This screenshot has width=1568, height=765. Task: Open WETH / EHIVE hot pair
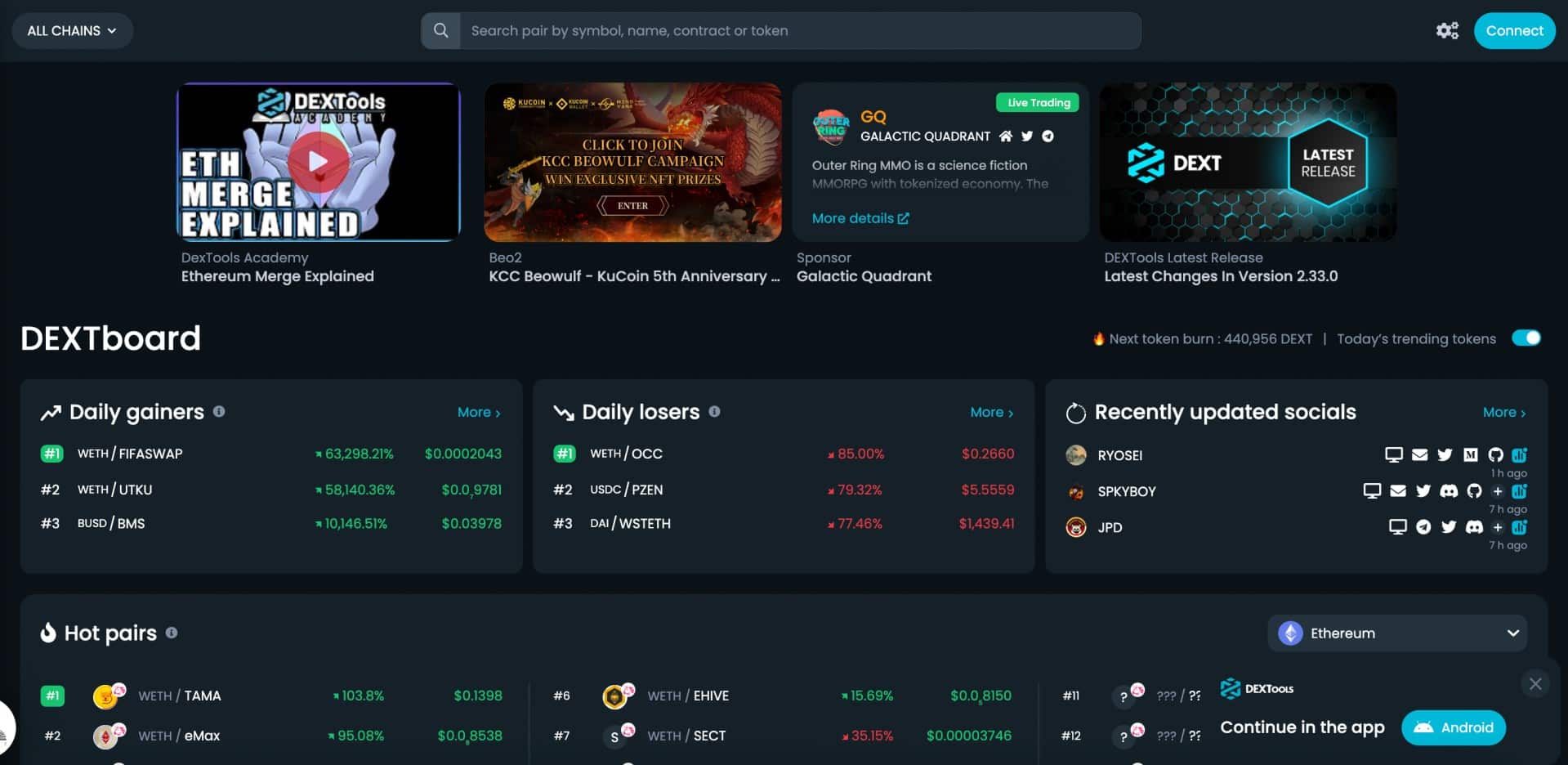click(782, 696)
